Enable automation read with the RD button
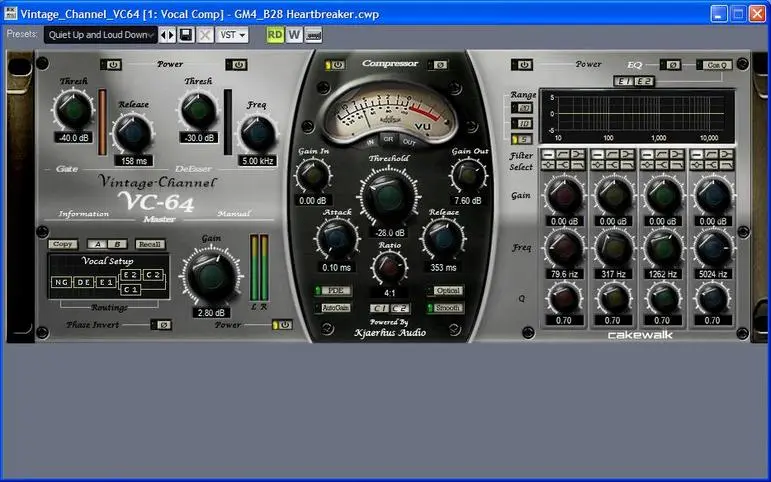771x482 pixels. [275, 35]
